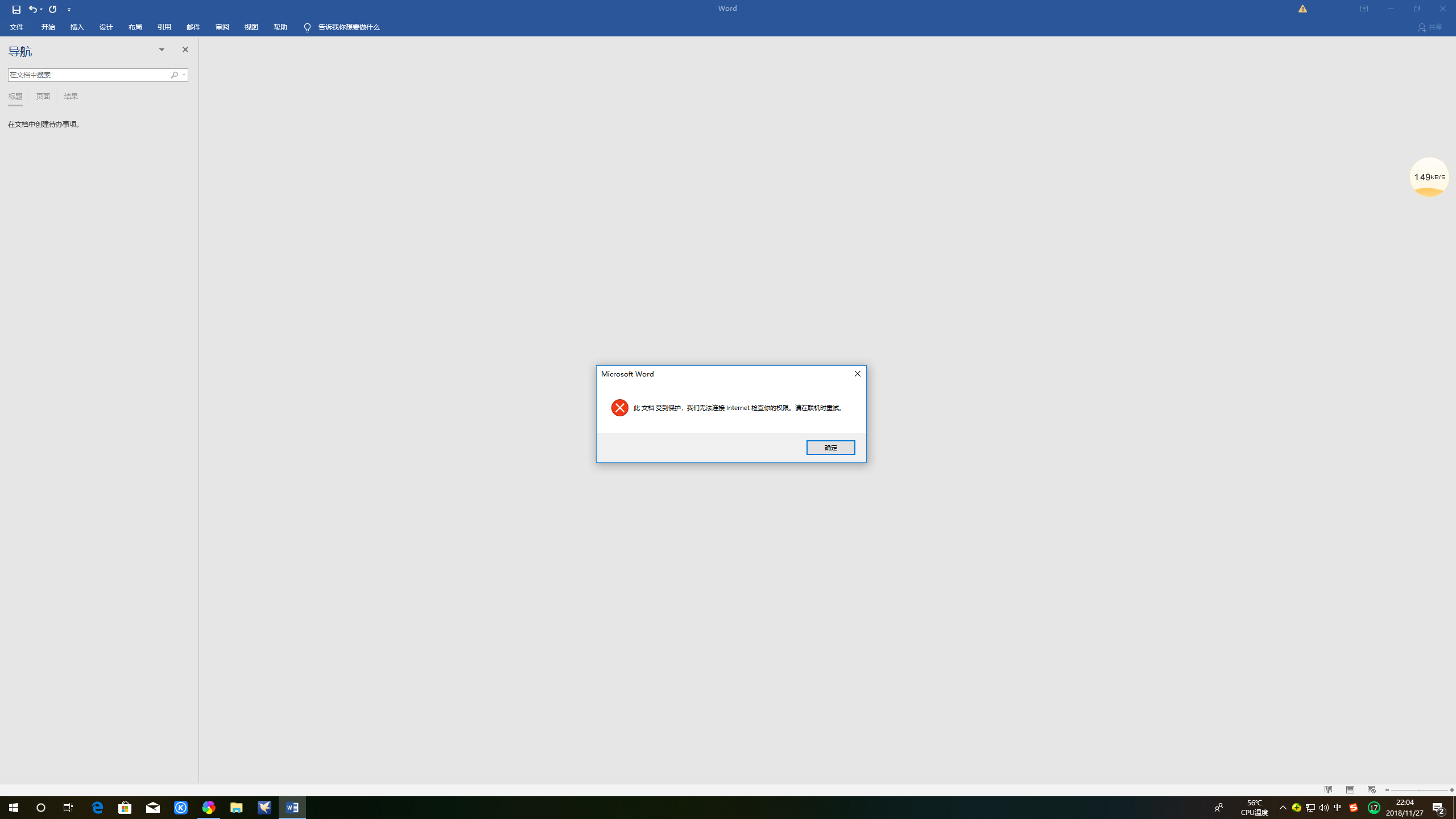
Task: Click the zoom in plus button
Action: 1451,790
